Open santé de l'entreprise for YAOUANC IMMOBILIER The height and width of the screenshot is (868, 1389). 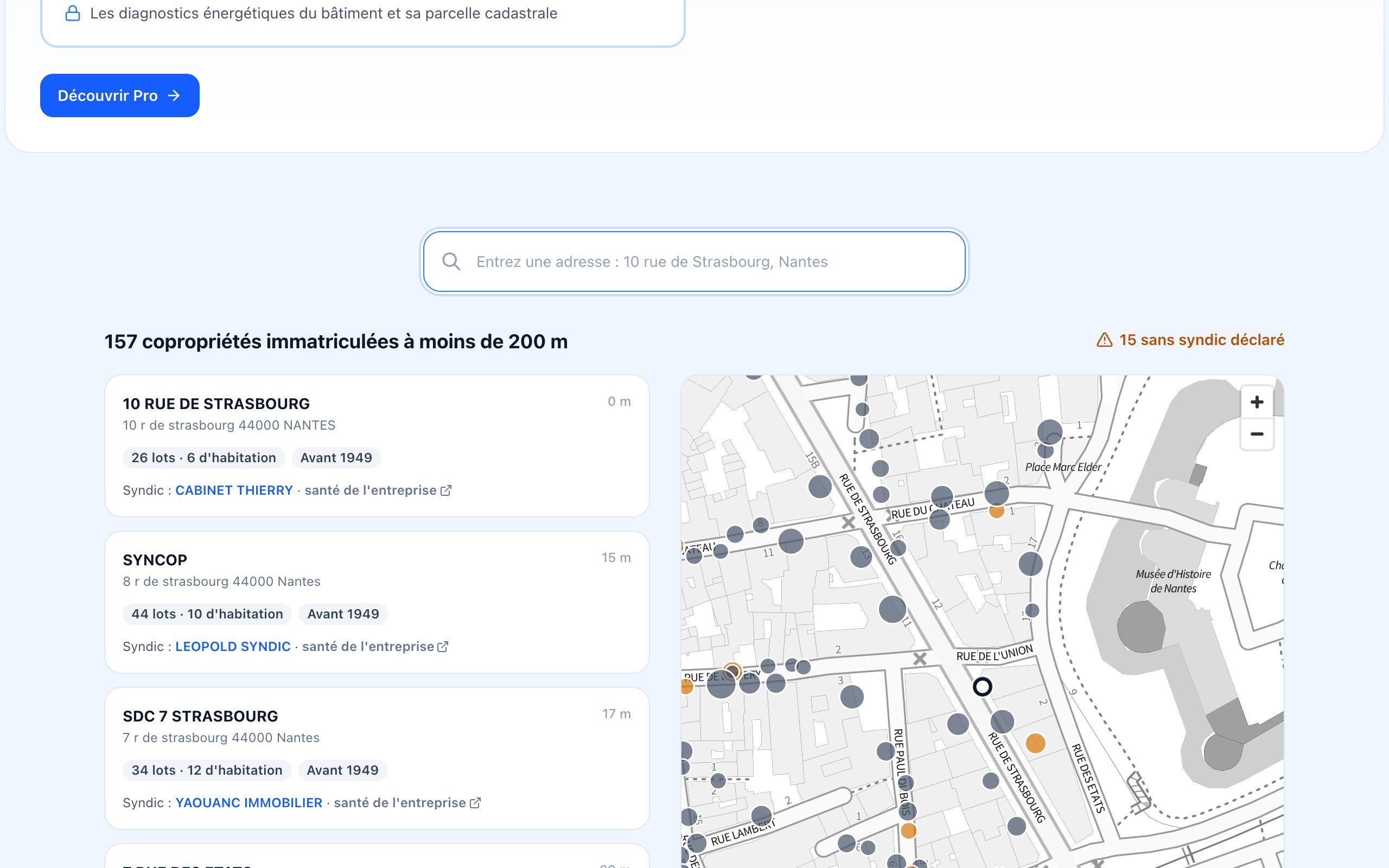[407, 802]
